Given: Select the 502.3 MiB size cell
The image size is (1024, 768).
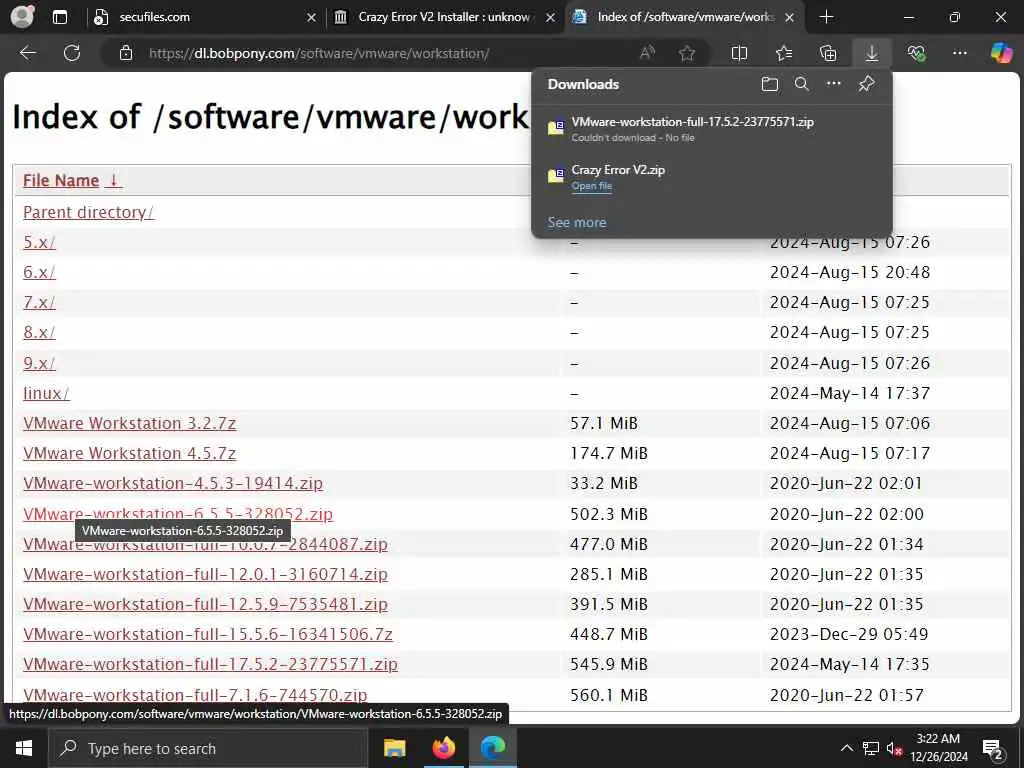Looking at the screenshot, I should [609, 514].
